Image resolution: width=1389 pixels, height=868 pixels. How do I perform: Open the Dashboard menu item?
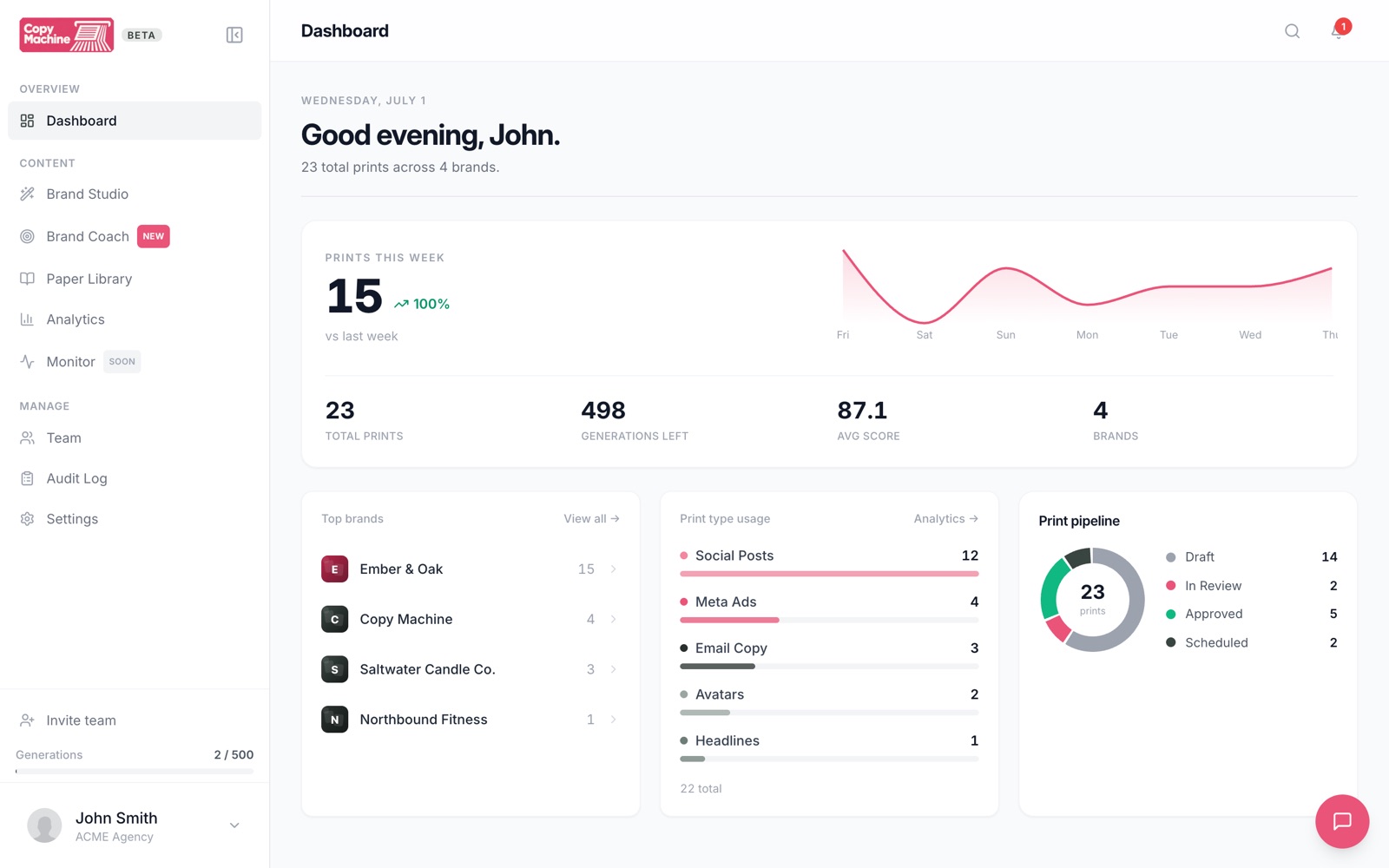point(135,121)
